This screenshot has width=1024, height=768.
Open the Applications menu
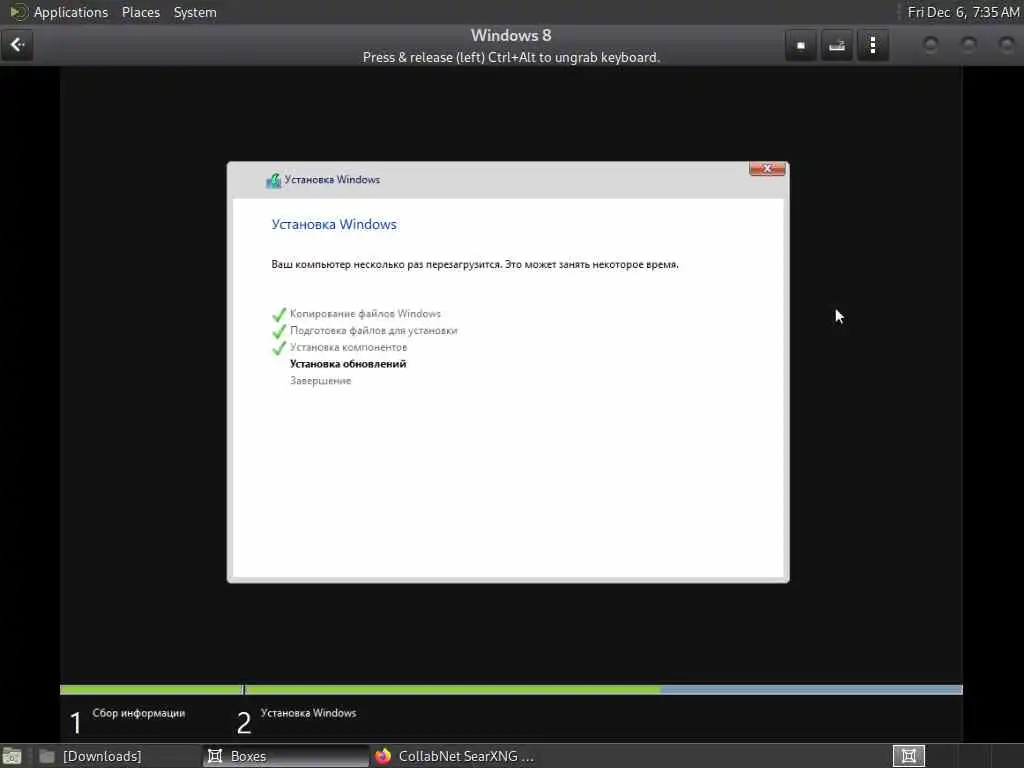click(x=71, y=12)
